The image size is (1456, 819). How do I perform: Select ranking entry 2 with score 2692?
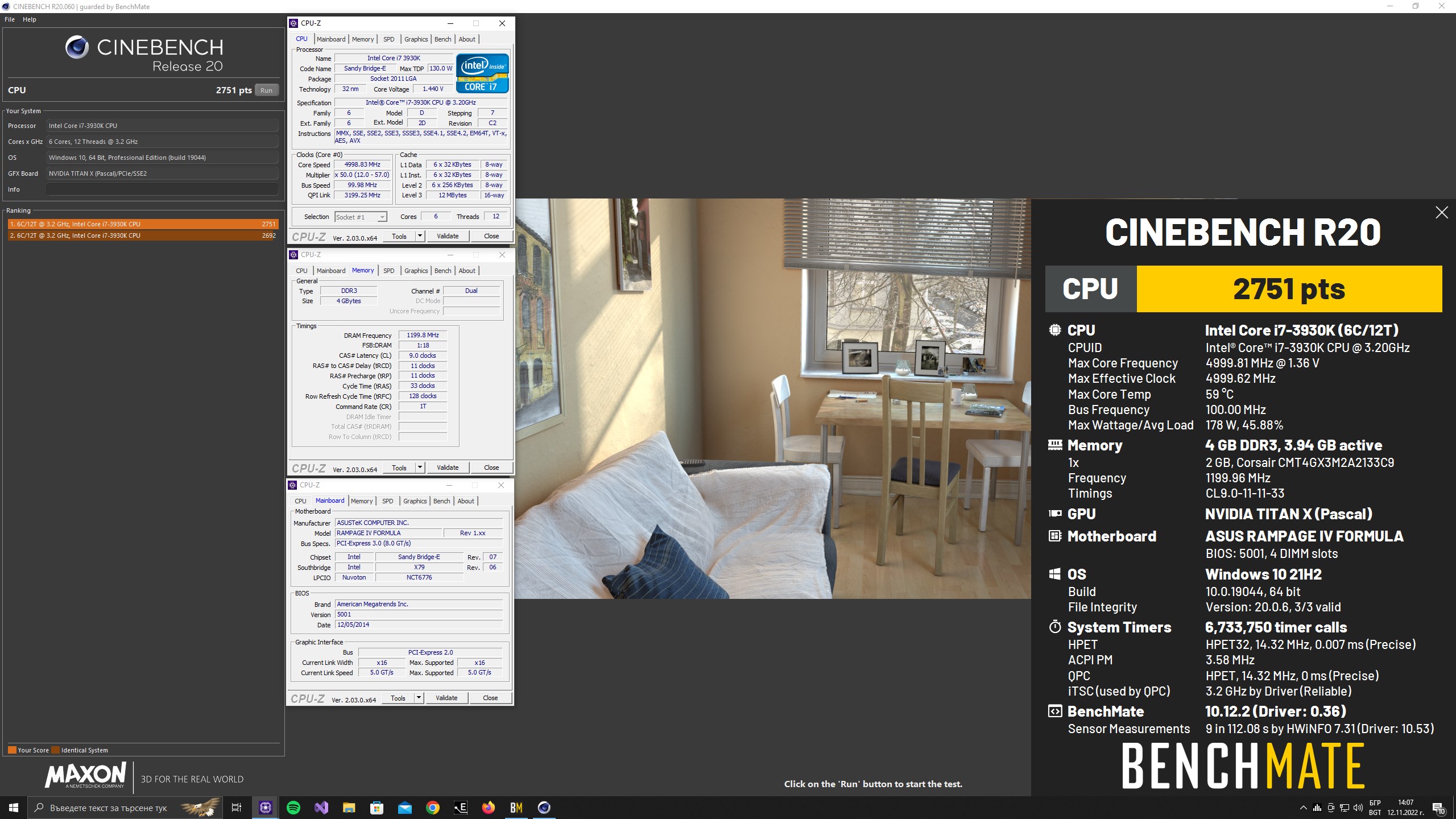click(x=143, y=235)
